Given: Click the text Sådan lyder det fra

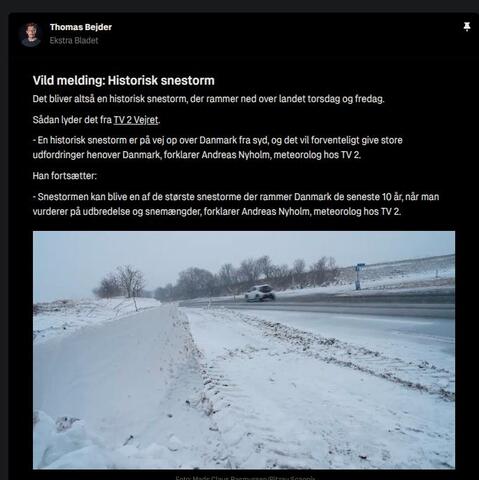Looking at the screenshot, I should click(x=72, y=120).
